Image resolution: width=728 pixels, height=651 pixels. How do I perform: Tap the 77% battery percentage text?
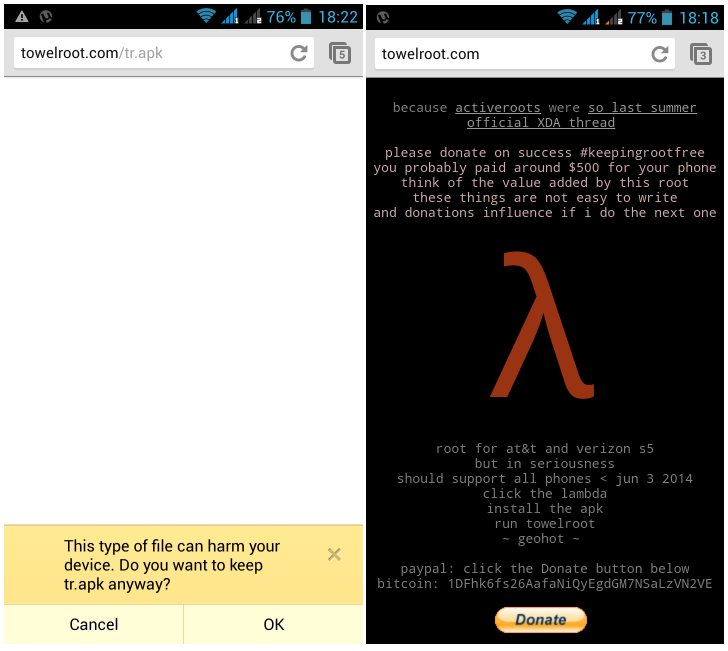click(x=642, y=19)
